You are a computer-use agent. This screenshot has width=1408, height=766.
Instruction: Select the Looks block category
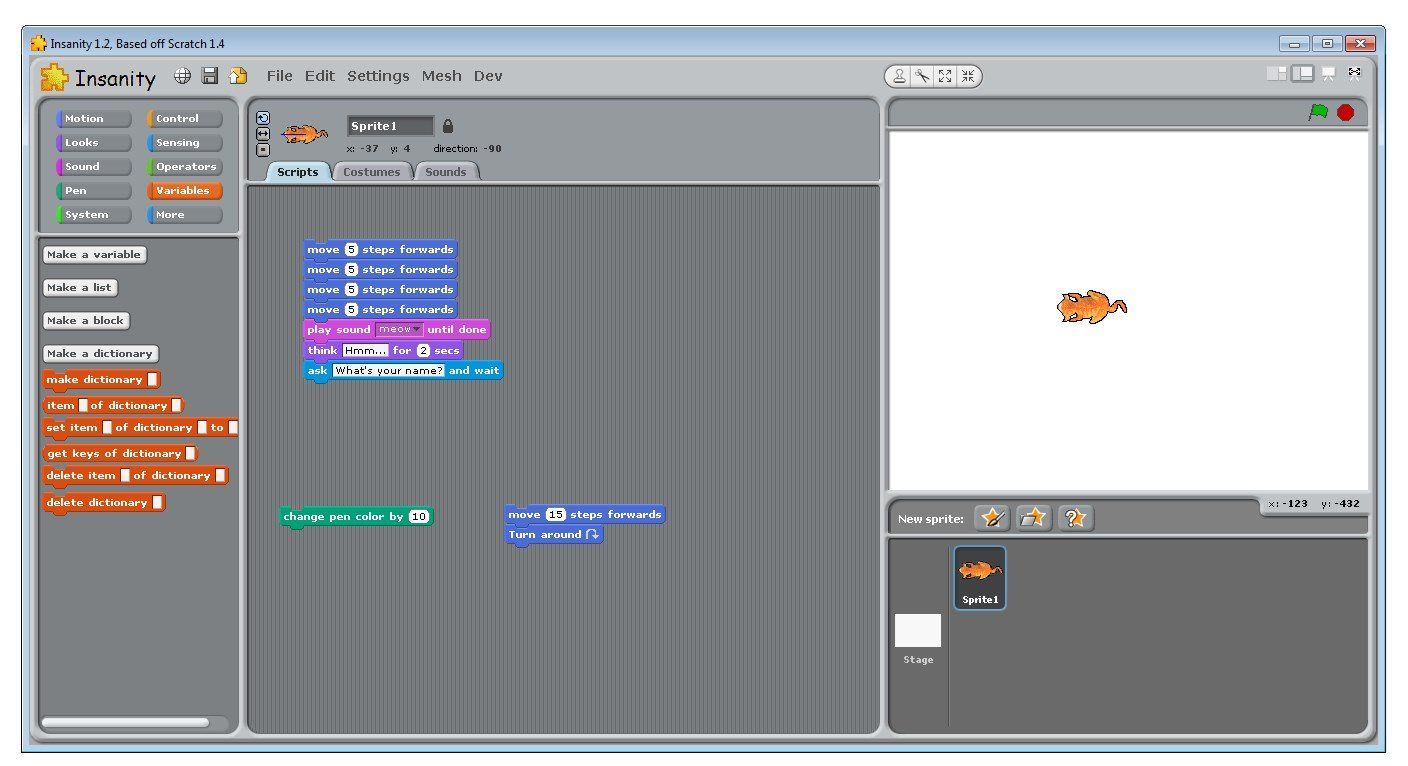[x=94, y=142]
